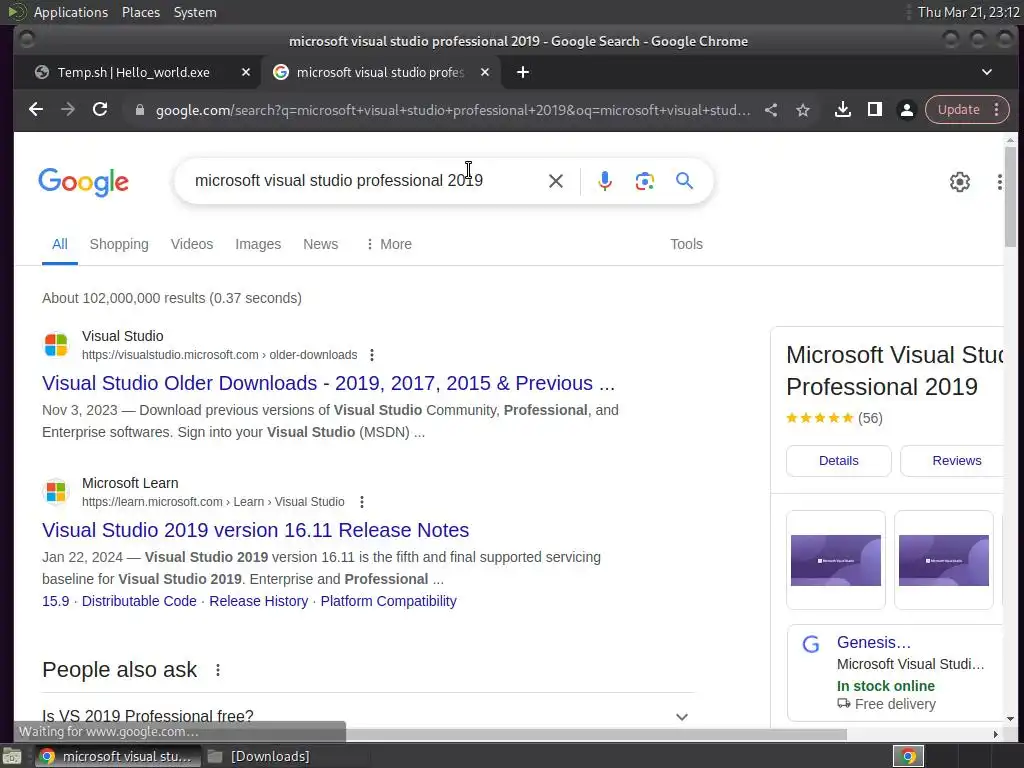1024x768 pixels.
Task: Clear the search box with X
Action: [556, 181]
